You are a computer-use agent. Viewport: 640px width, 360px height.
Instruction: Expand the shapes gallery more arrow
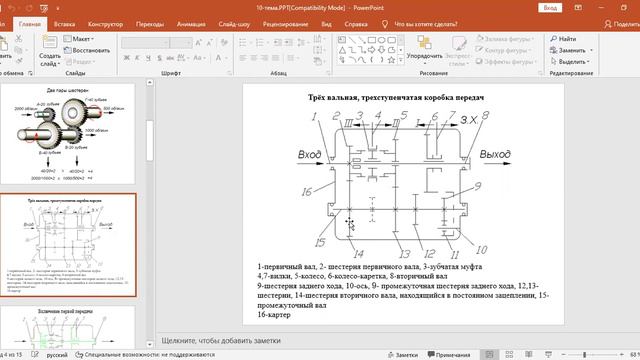(x=401, y=60)
